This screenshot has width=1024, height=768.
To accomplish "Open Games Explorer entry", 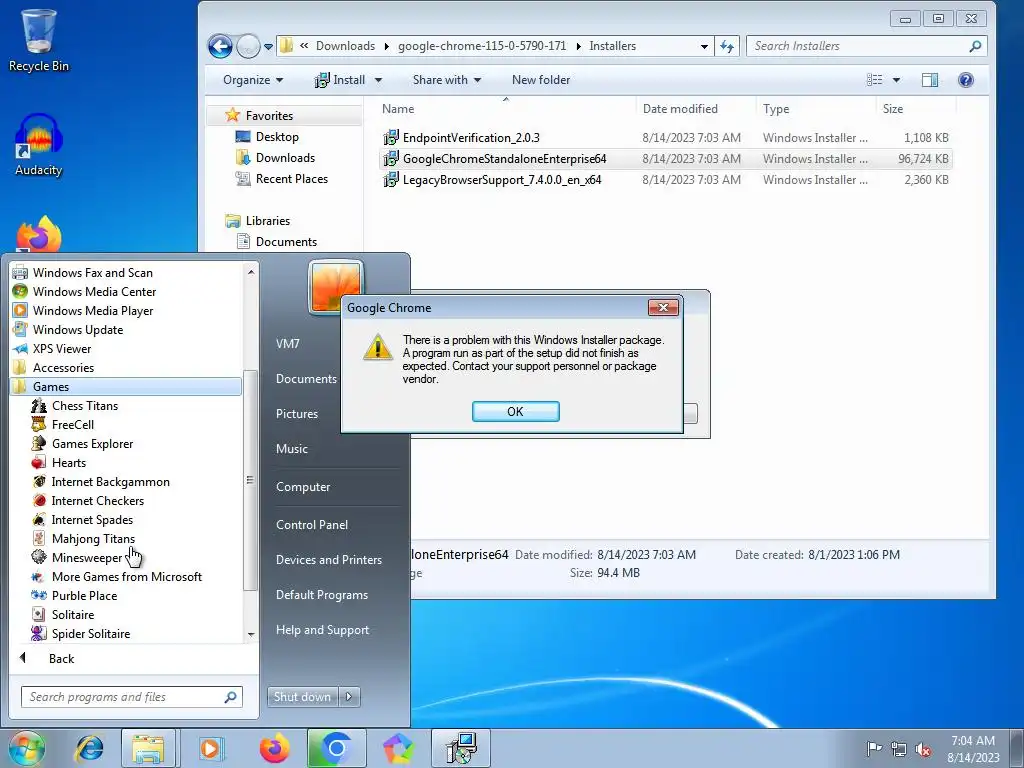I will click(x=92, y=443).
